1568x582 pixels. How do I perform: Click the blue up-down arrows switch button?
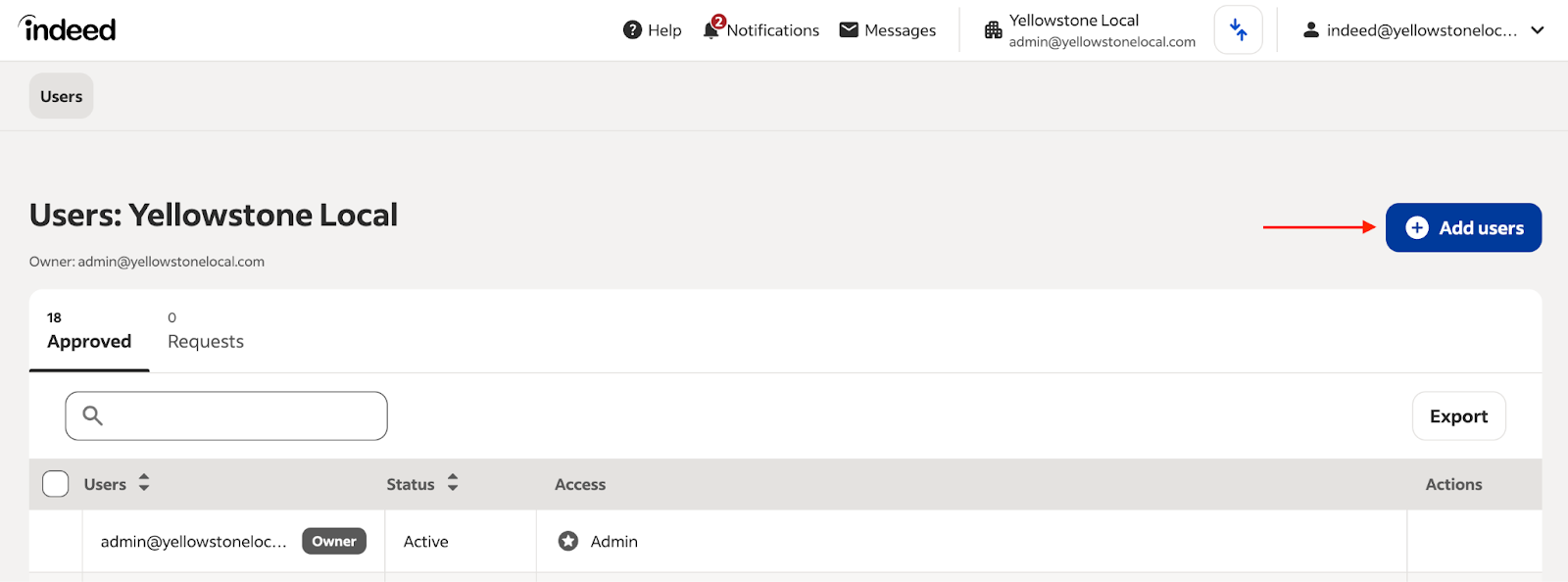tap(1238, 30)
